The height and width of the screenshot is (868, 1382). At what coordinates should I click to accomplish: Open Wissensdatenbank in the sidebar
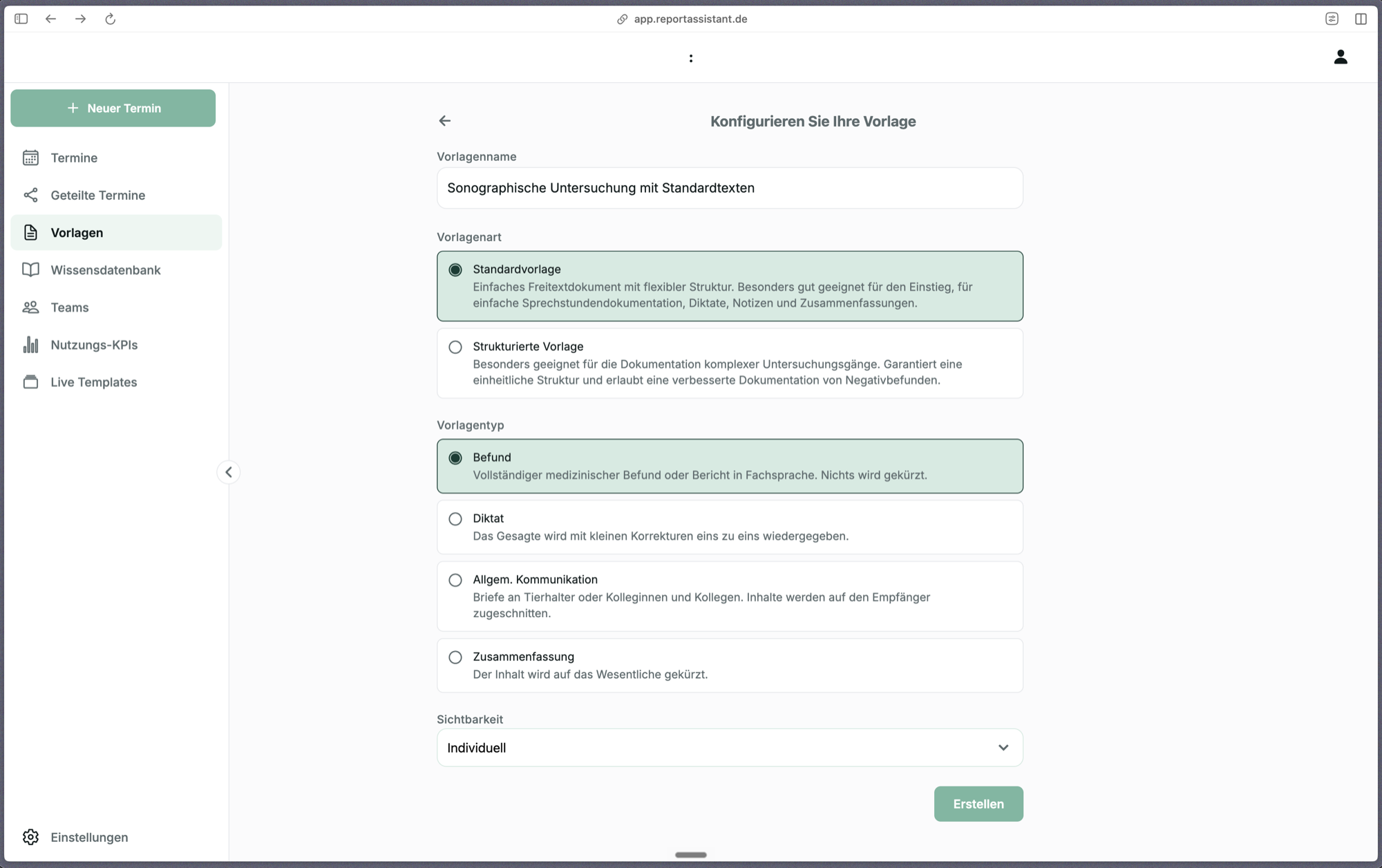point(116,270)
